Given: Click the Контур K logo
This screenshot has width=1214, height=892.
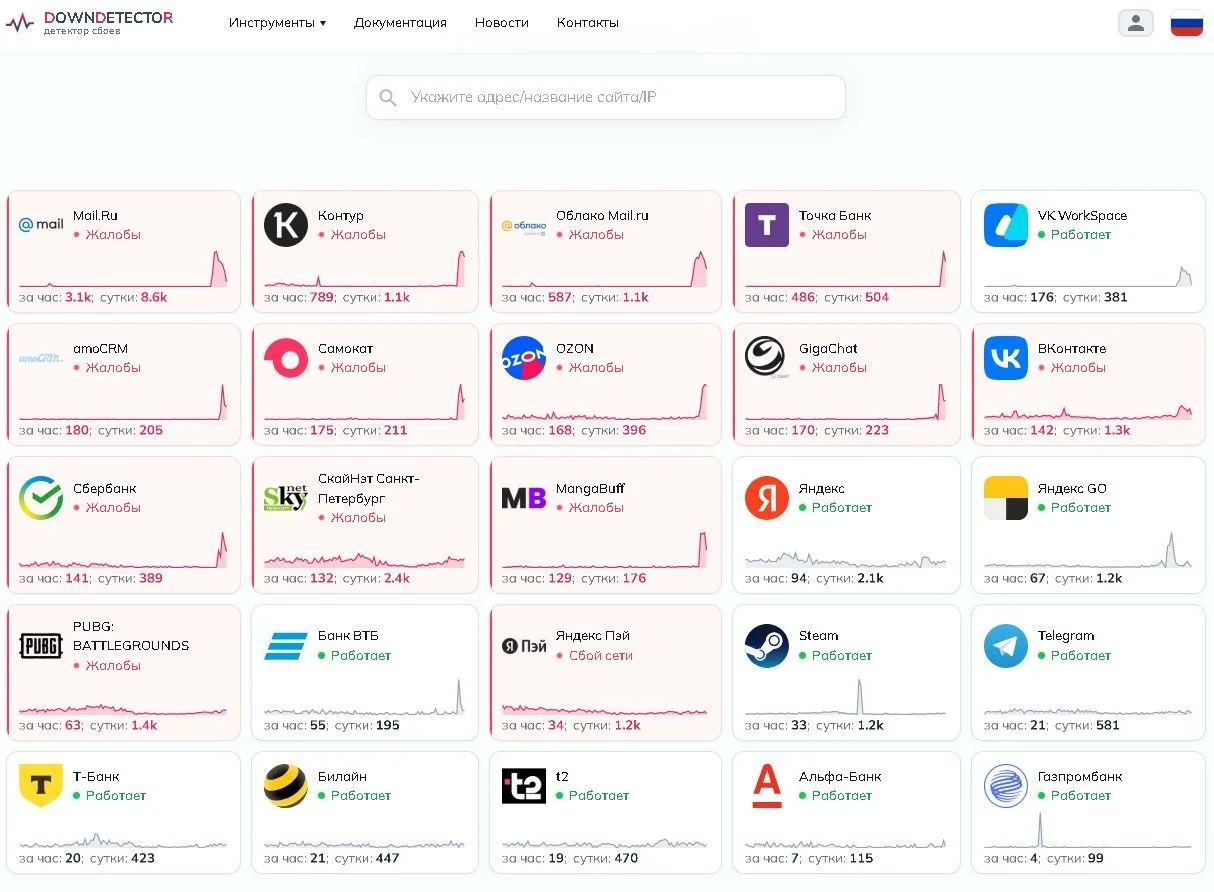Looking at the screenshot, I should pyautogui.click(x=286, y=225).
